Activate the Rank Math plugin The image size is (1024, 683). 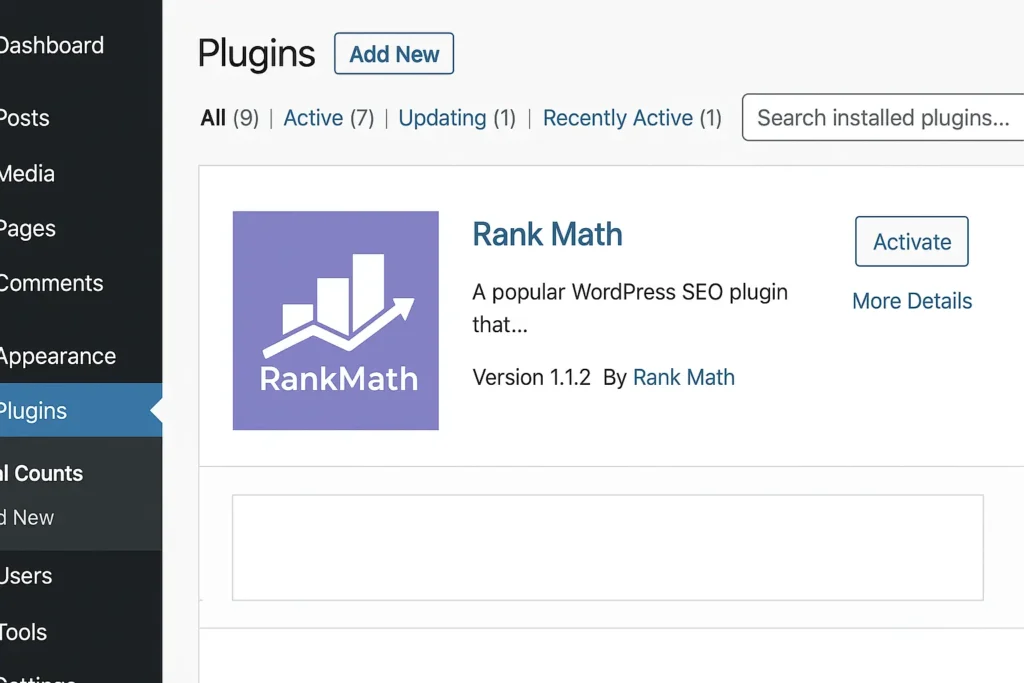911,241
